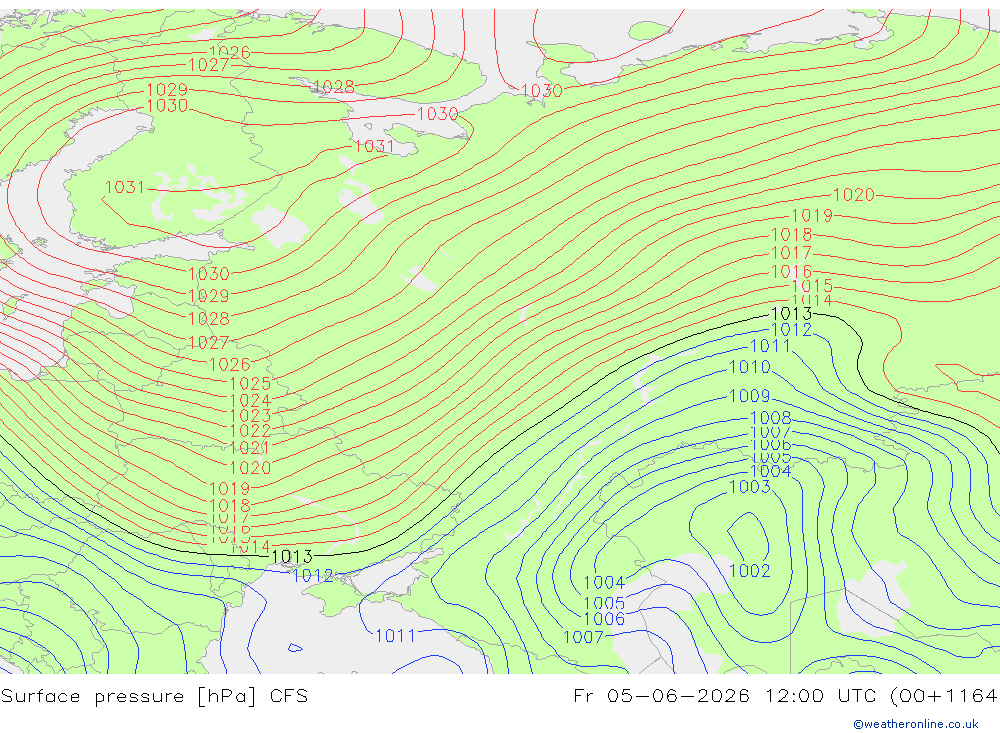This screenshot has height=733, width=1000.
Task: Click the '(00+1164' forecast offset text
Action: [944, 695]
